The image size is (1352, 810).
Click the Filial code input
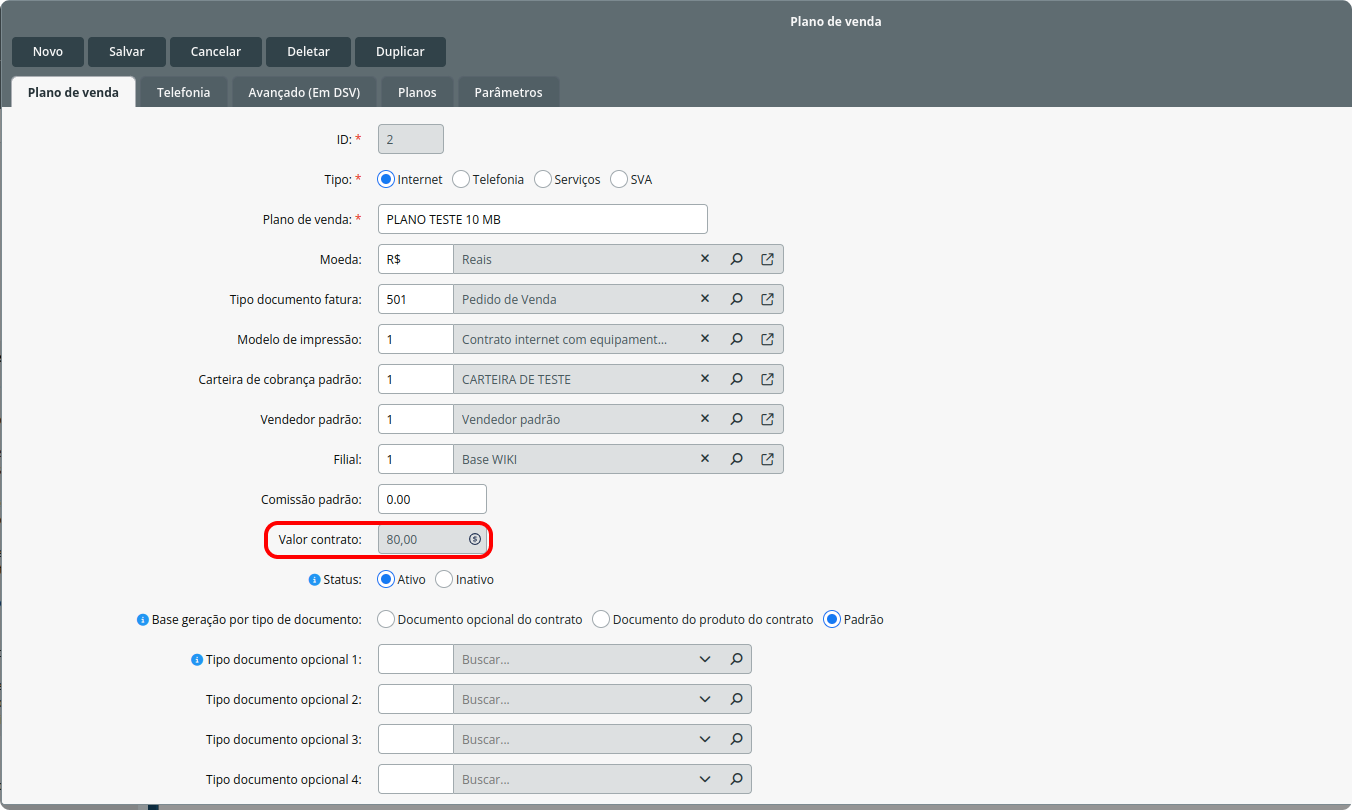tap(416, 459)
